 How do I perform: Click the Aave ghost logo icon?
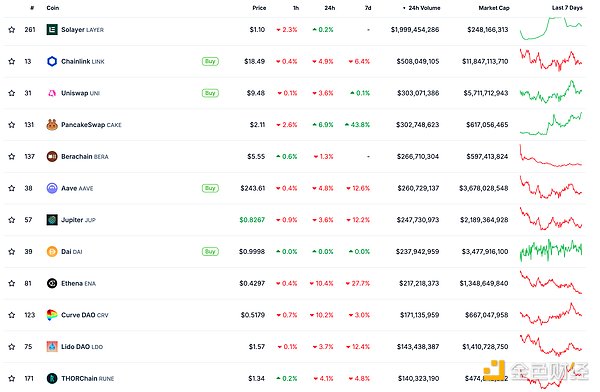click(52, 188)
